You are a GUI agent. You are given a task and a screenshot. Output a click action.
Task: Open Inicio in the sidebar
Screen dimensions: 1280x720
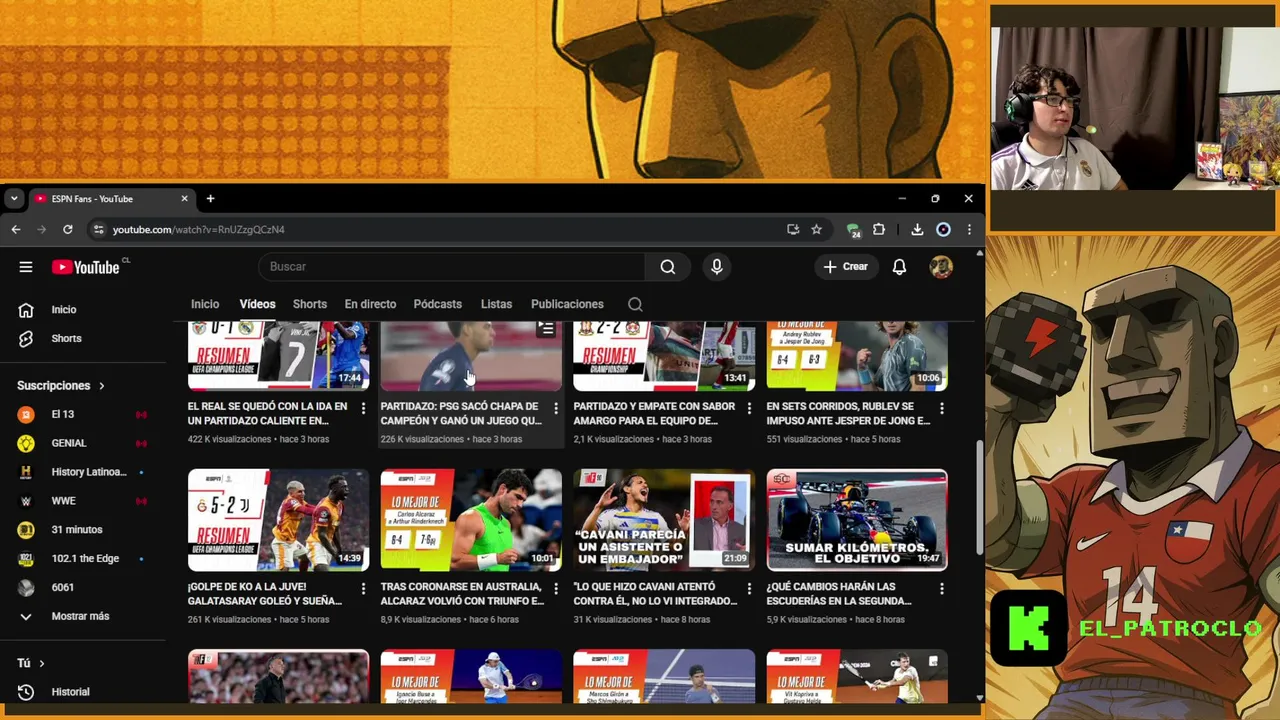click(x=83, y=309)
